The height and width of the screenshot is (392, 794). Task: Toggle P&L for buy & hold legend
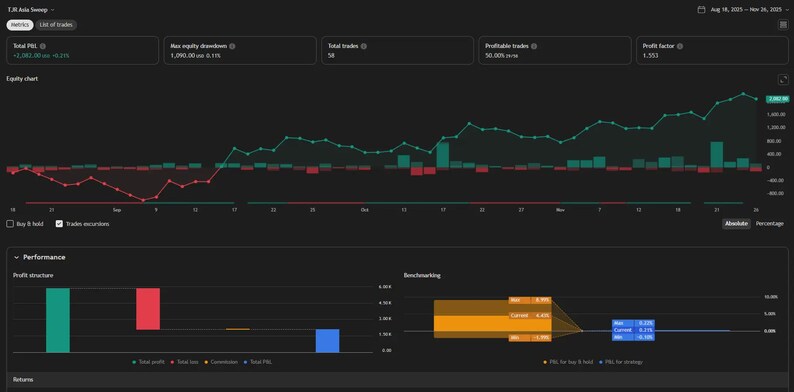(567, 362)
